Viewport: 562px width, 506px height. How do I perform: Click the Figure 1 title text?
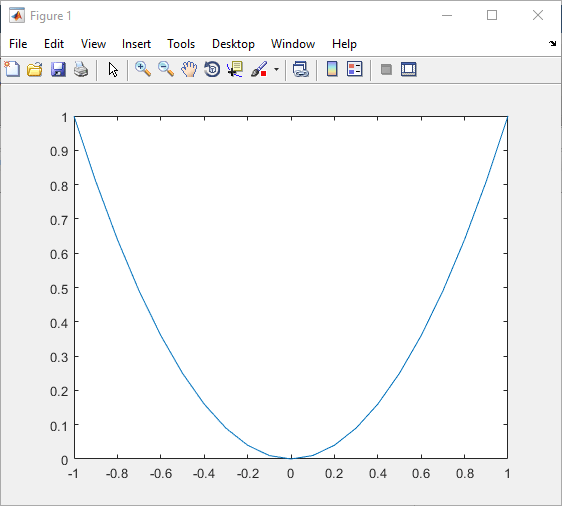point(51,16)
